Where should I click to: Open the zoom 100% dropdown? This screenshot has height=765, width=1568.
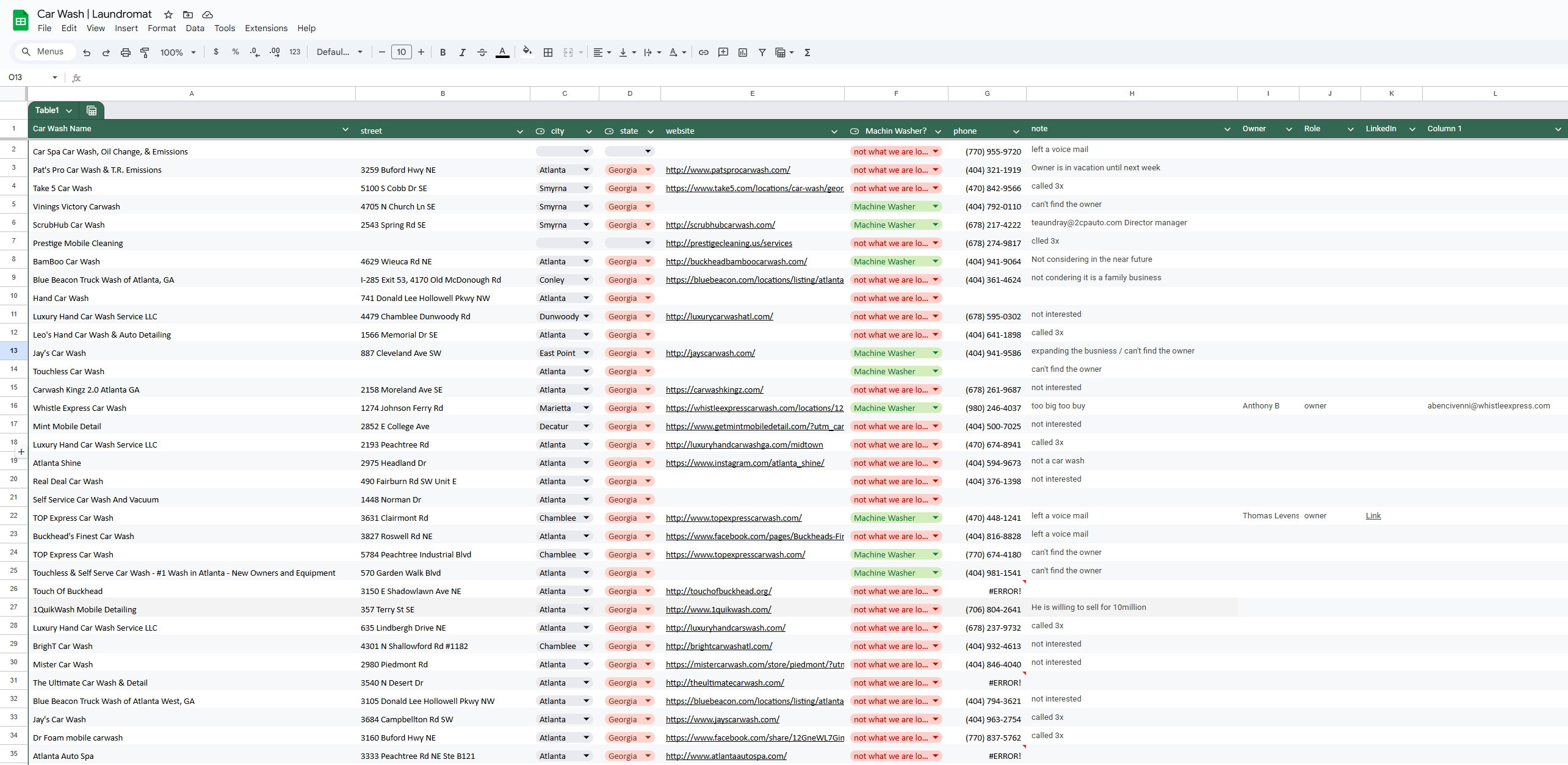tap(178, 53)
